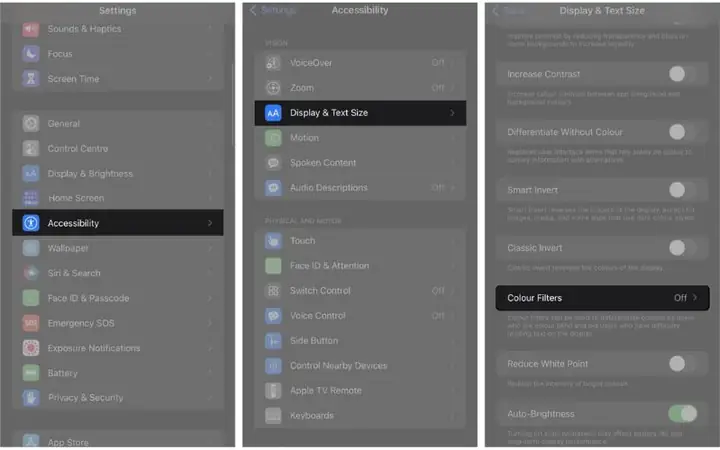The height and width of the screenshot is (450, 720).
Task: Tap the Side Button icon
Action: [x=273, y=341]
